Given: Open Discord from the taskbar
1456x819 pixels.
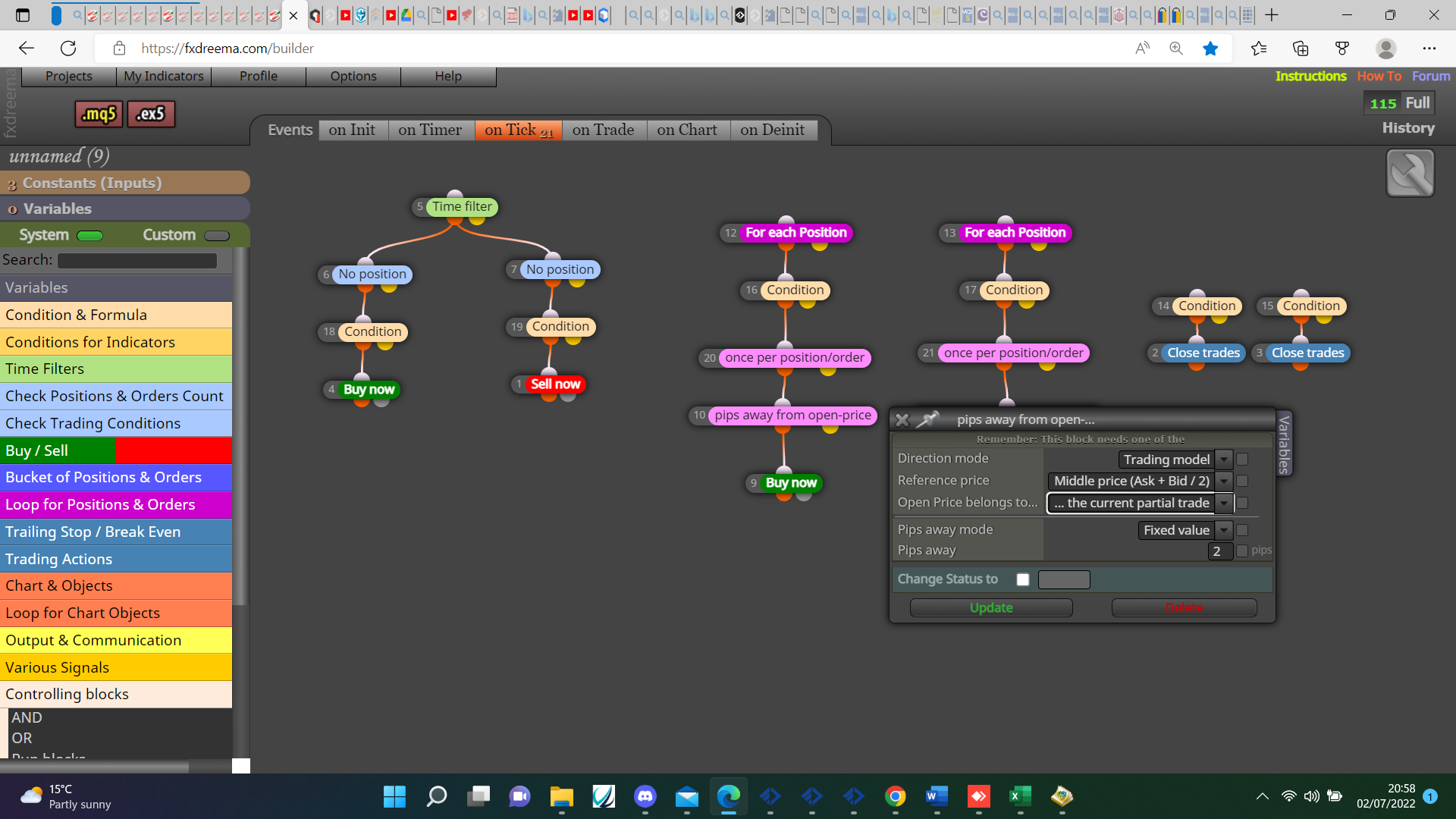Looking at the screenshot, I should (645, 796).
